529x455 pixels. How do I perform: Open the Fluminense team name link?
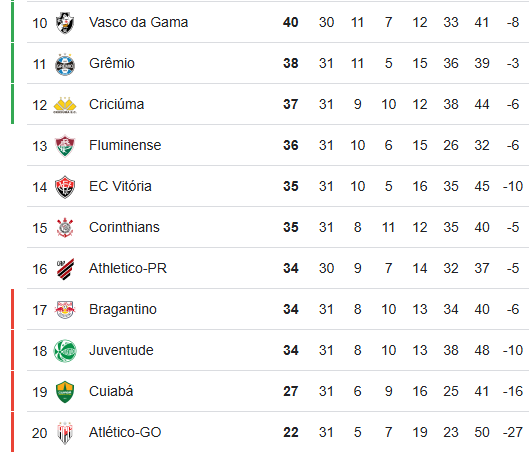coord(125,145)
